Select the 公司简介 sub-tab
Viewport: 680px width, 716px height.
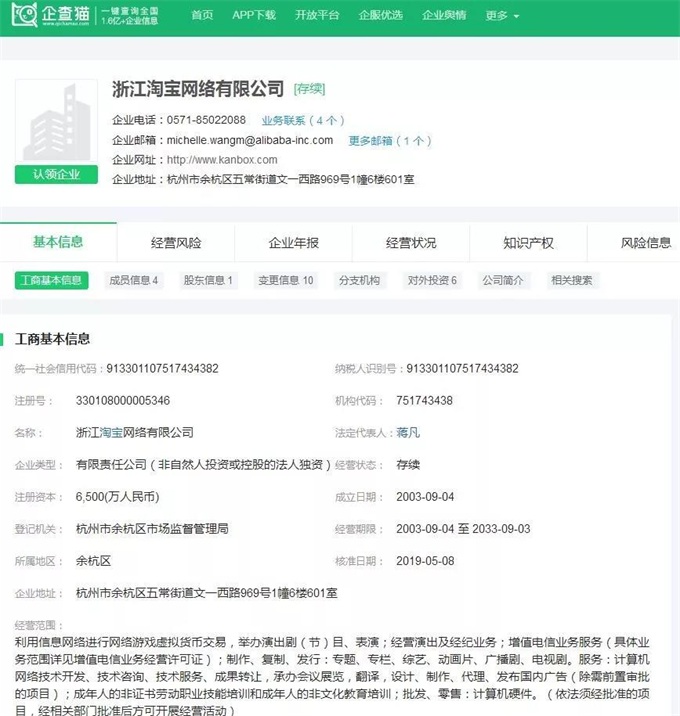pos(503,280)
